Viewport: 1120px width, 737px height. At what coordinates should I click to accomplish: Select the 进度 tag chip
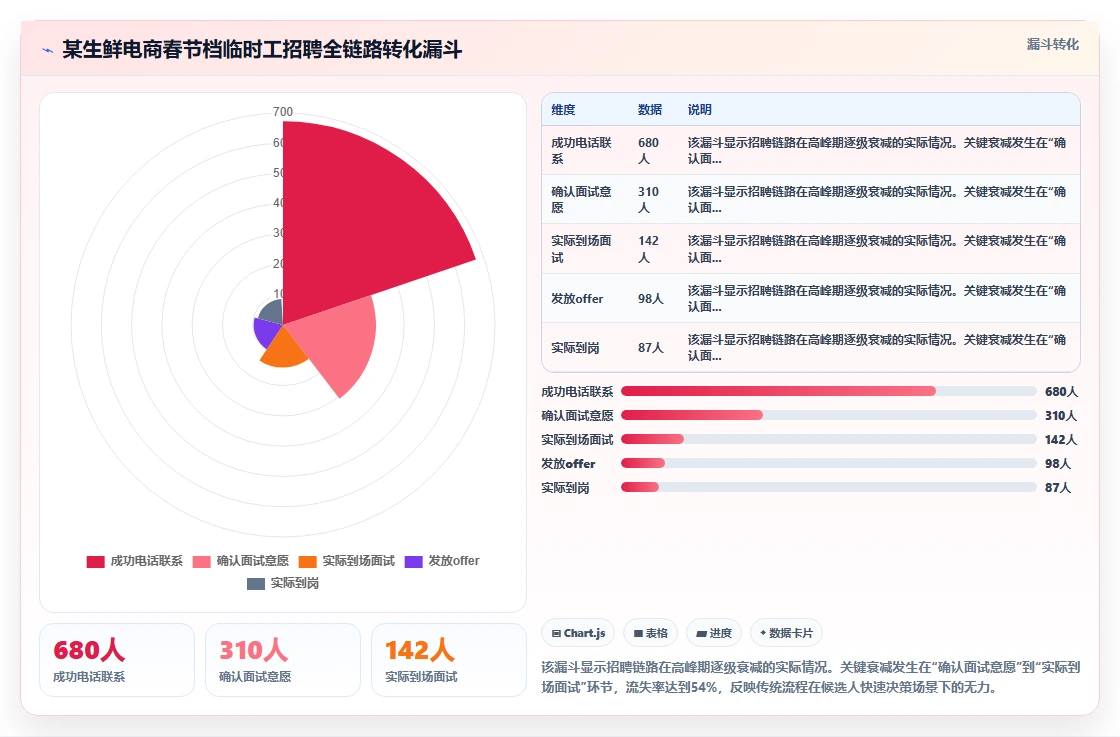714,633
